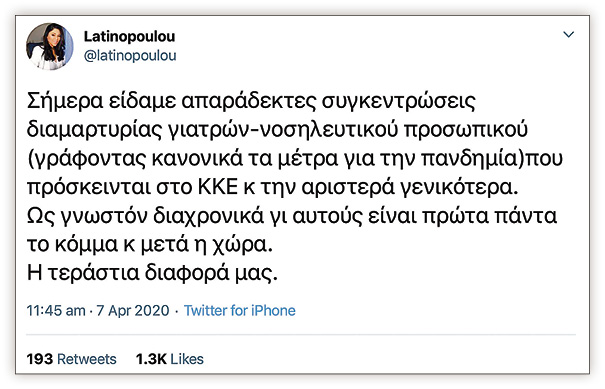Screen dimensions: 605x389
Task: Open the @latinopoulou handle link
Action: (x=130, y=56)
